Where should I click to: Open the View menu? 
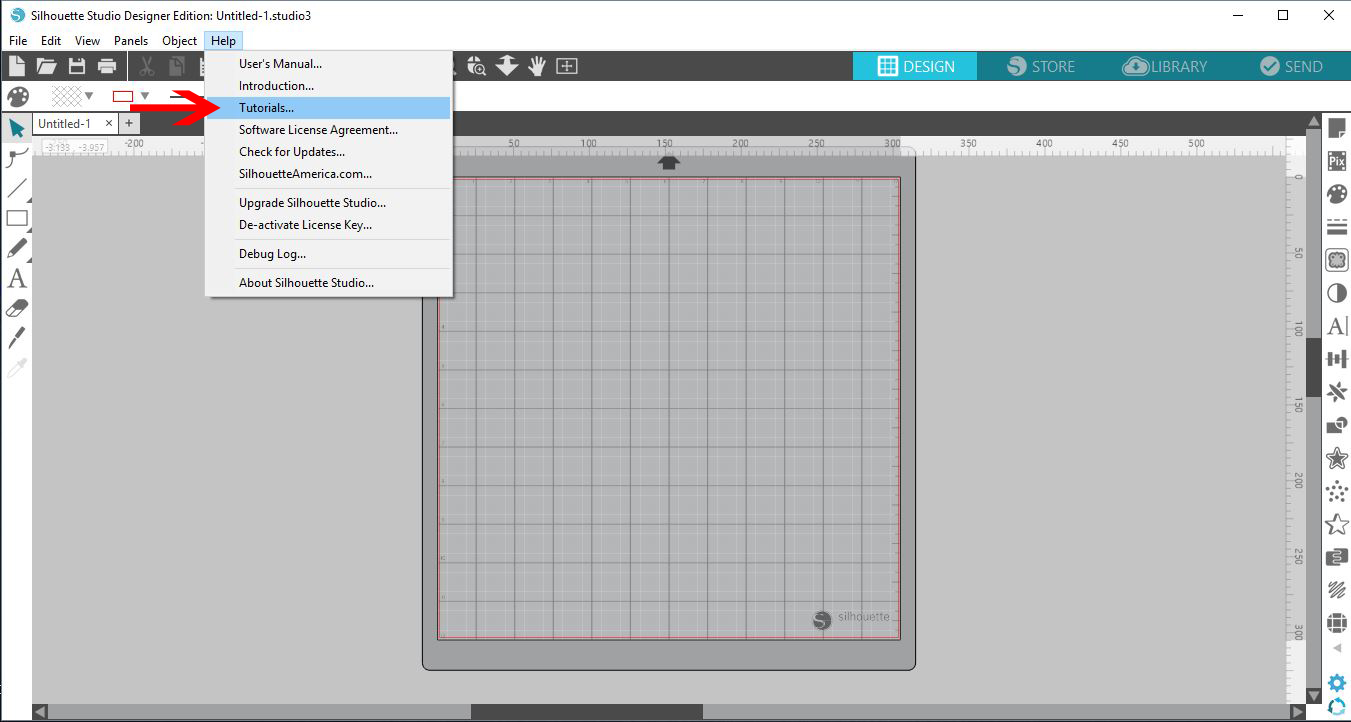(87, 41)
